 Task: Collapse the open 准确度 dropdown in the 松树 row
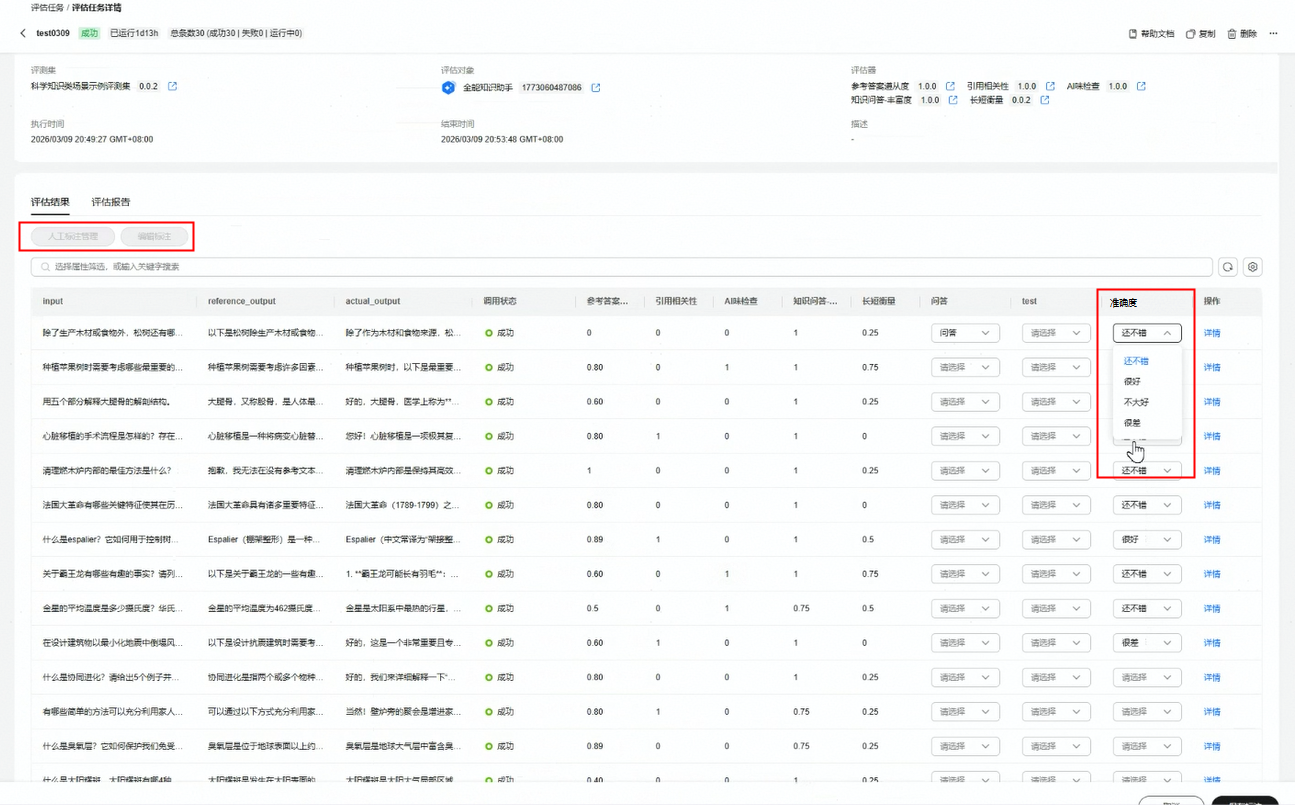[1147, 333]
